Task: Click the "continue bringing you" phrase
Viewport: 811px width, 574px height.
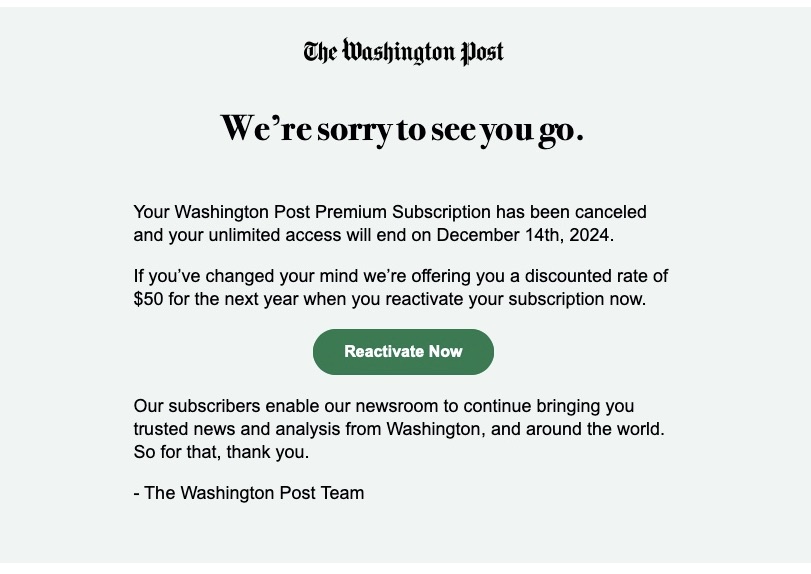Action: 548,407
